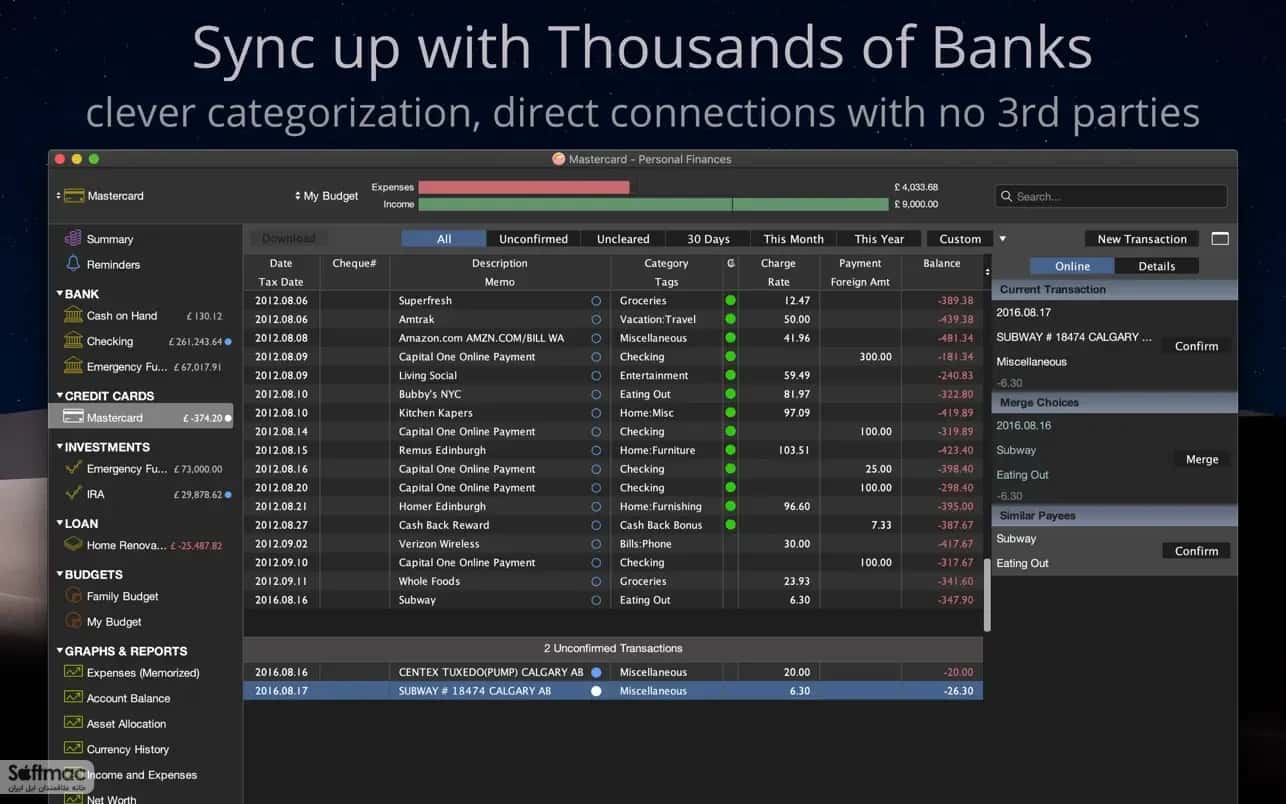Toggle the status circle for Superfresh

tap(596, 300)
